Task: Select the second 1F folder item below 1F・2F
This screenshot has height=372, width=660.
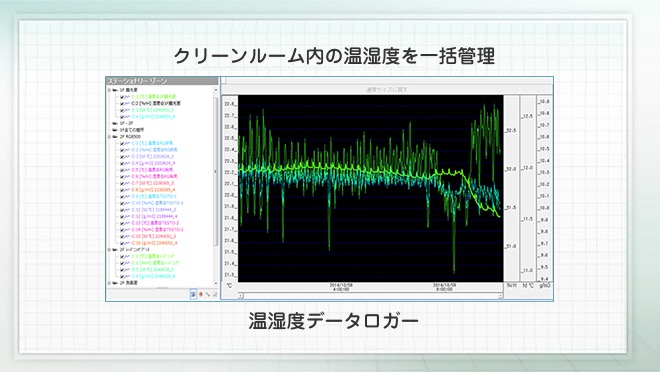Action: (132, 130)
